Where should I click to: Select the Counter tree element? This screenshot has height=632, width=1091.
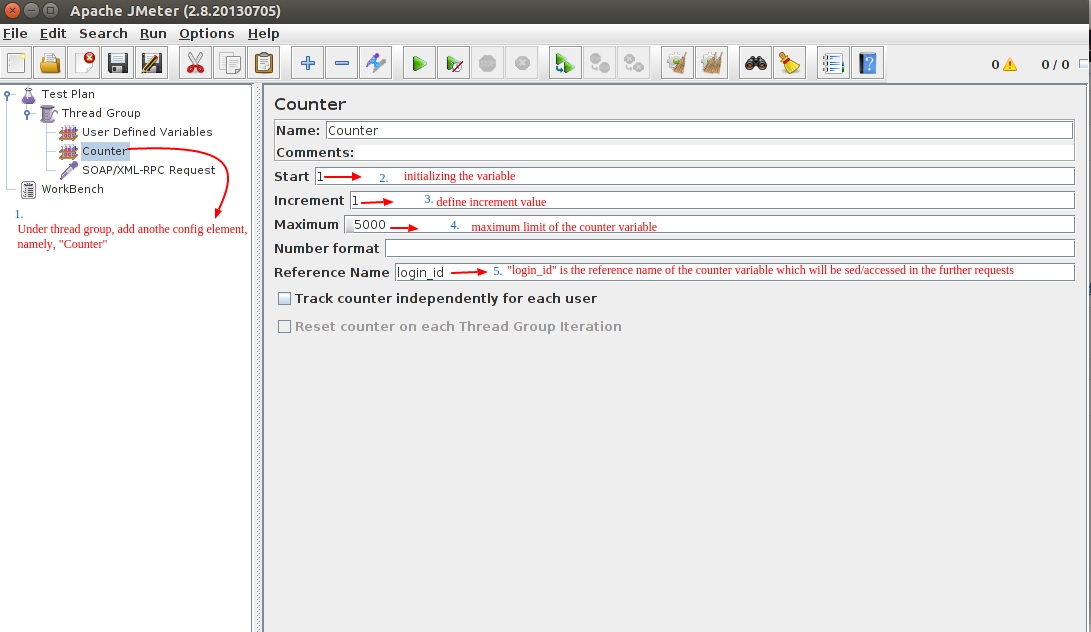tap(104, 151)
